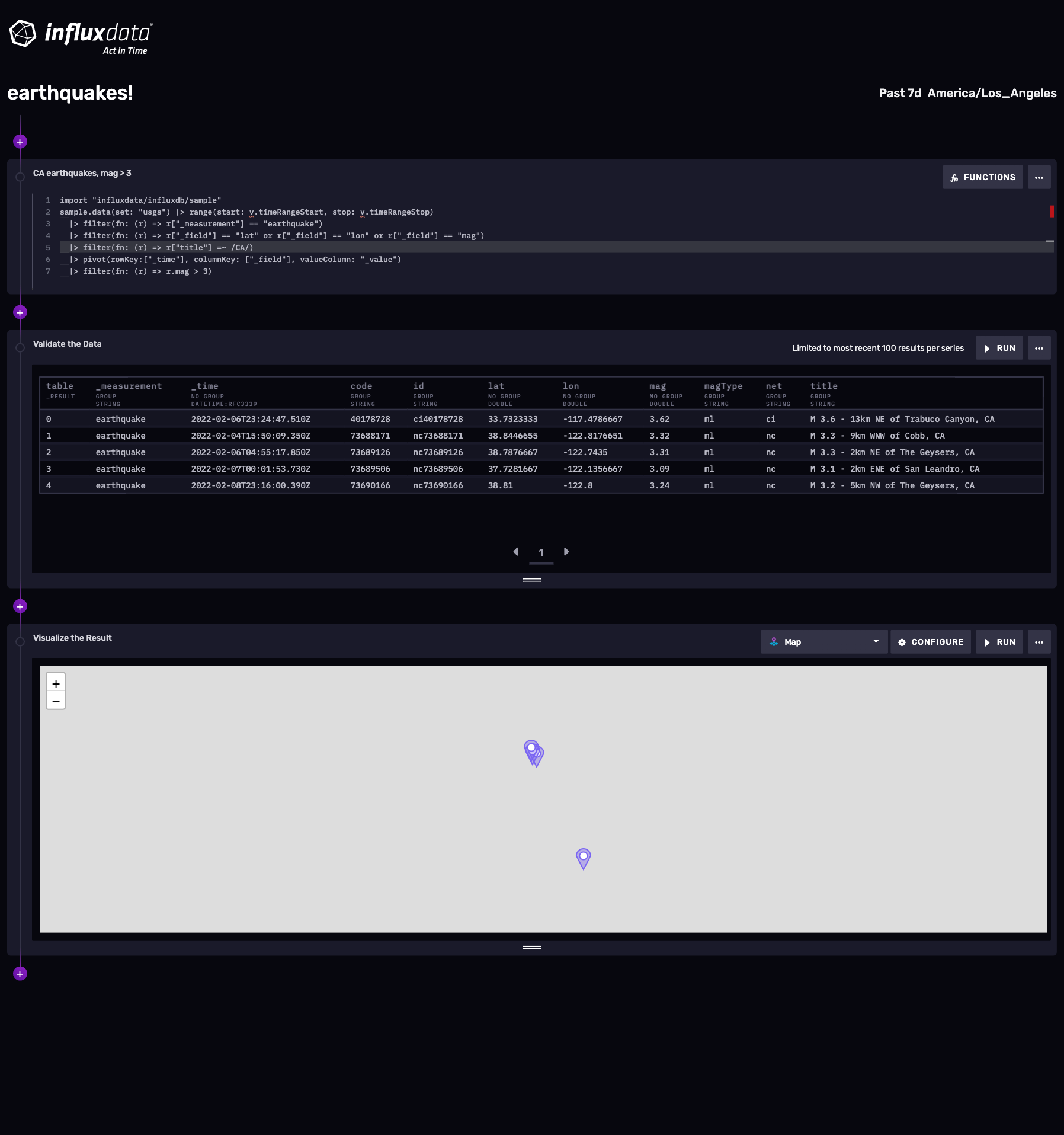Click the InfluxData logo
The image size is (1064, 1135).
(x=80, y=36)
